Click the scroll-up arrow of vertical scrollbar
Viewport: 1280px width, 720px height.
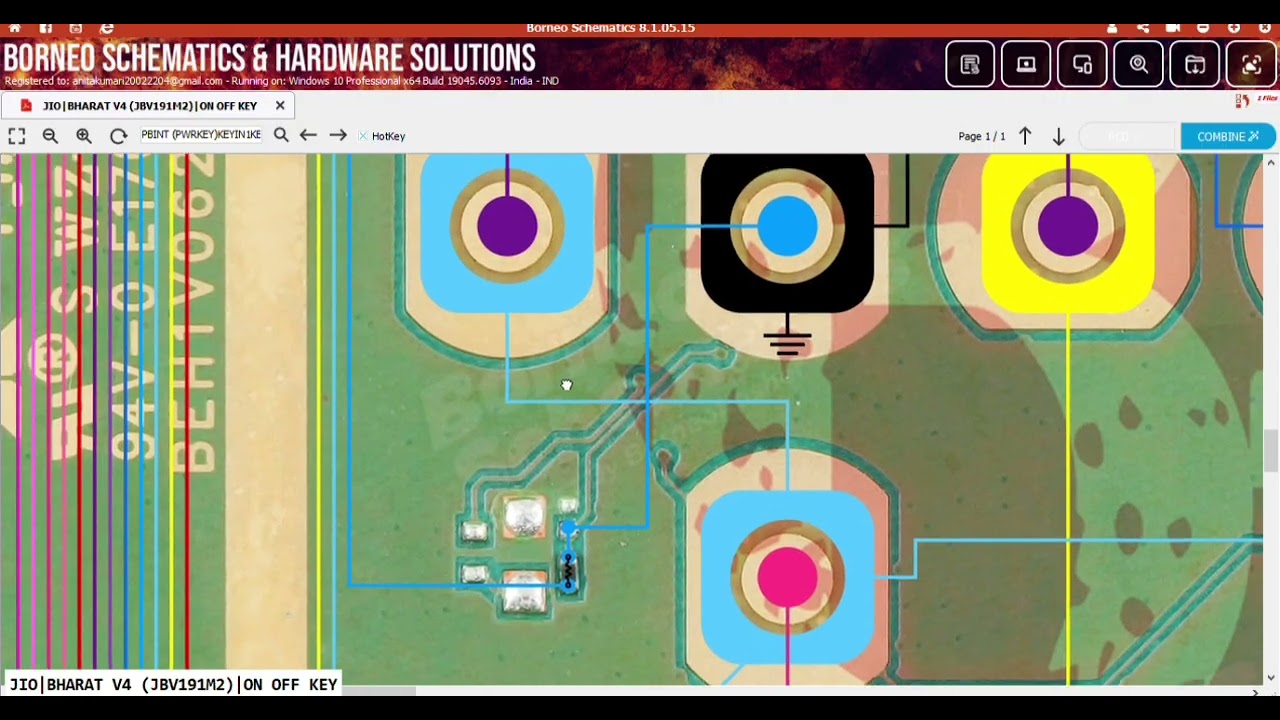tap(1271, 162)
